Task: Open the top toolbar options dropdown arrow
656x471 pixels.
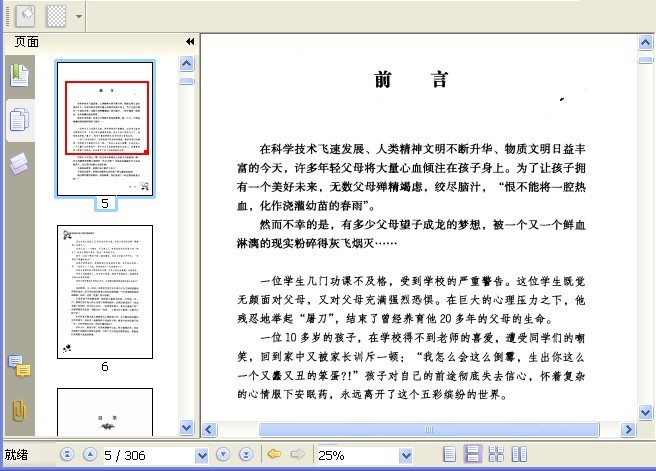Action: [79, 17]
